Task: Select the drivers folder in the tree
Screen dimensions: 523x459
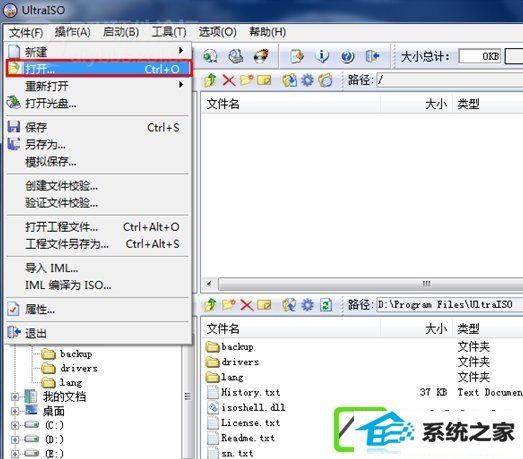Action: click(x=79, y=368)
